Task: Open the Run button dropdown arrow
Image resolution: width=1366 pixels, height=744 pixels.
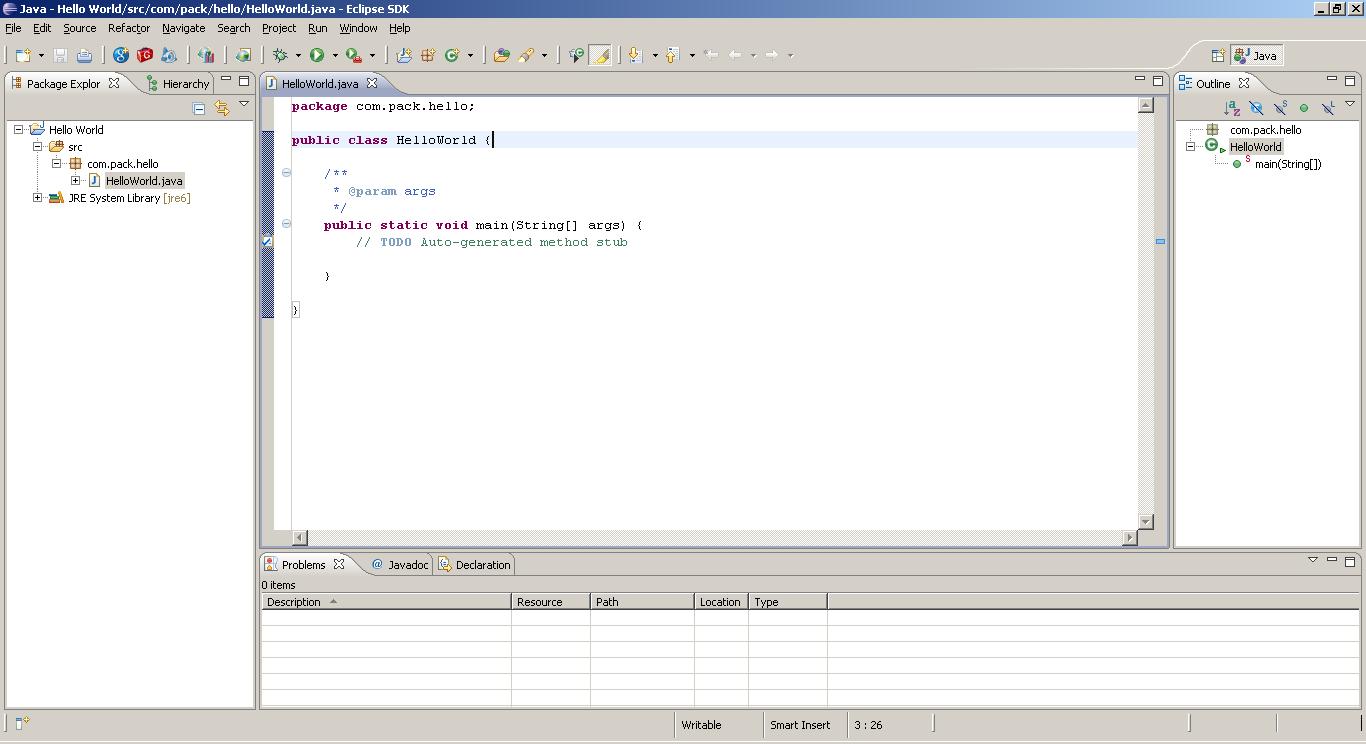Action: click(x=335, y=56)
